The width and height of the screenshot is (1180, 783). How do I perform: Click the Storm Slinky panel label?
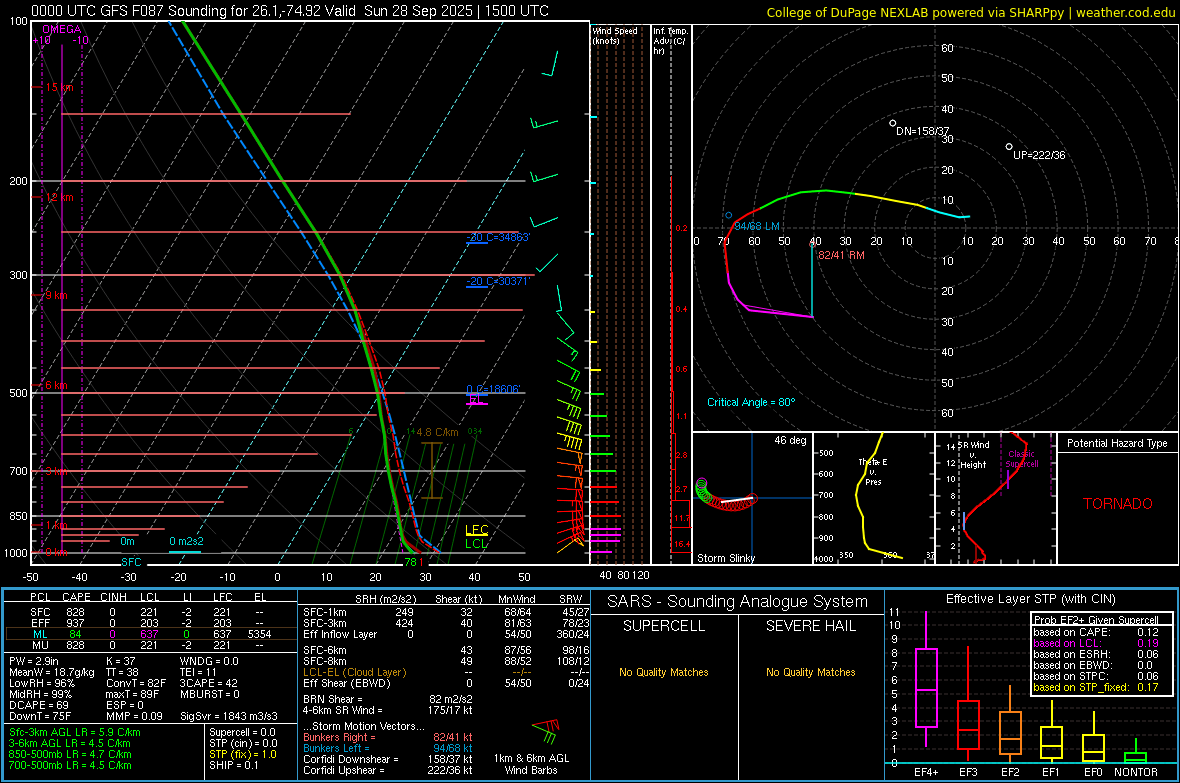[726, 558]
